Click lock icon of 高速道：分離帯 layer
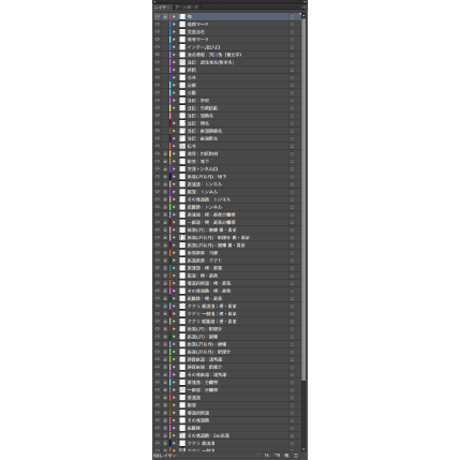This screenshot has width=460, height=460. (165, 382)
